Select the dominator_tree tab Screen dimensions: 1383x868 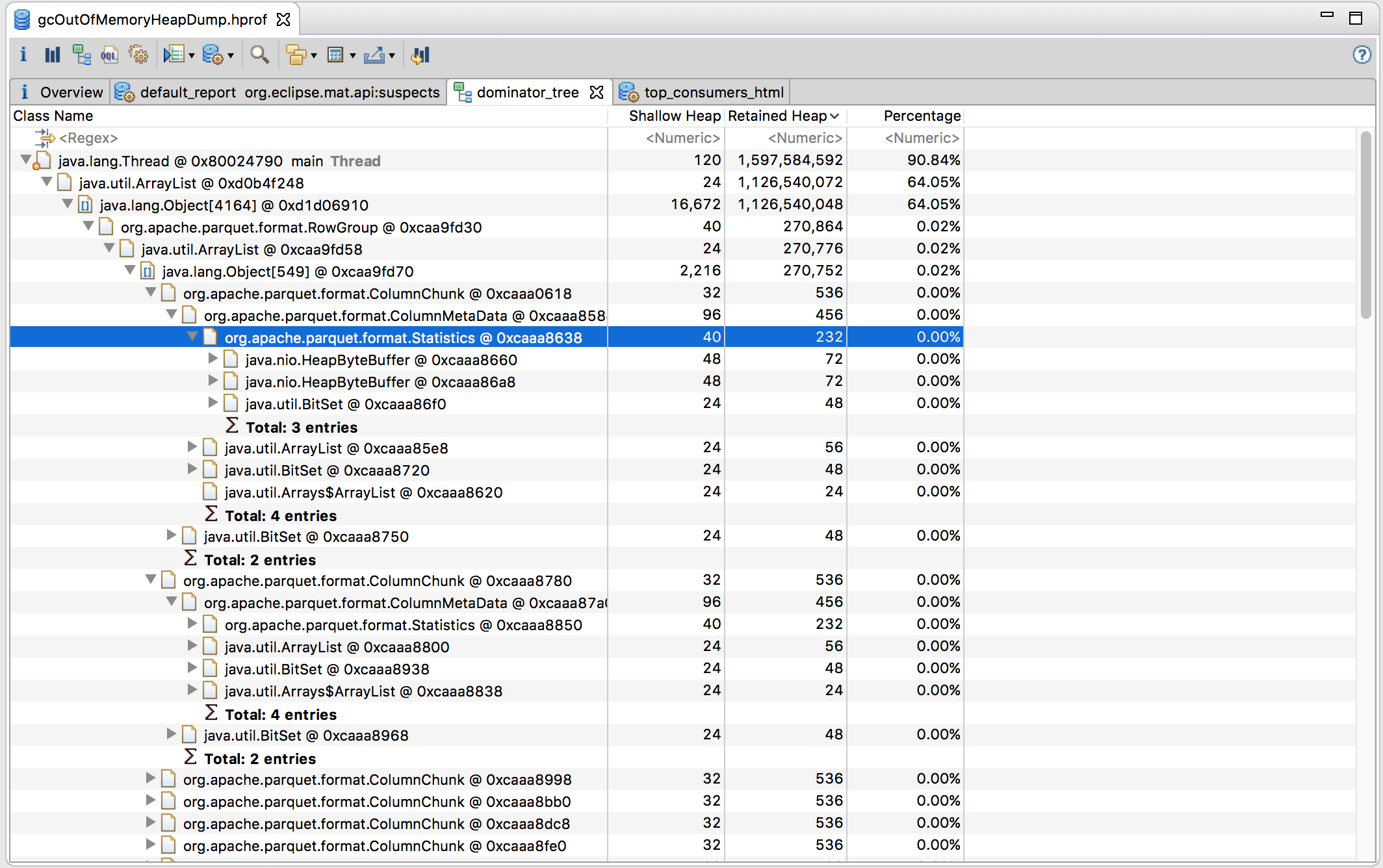click(528, 92)
